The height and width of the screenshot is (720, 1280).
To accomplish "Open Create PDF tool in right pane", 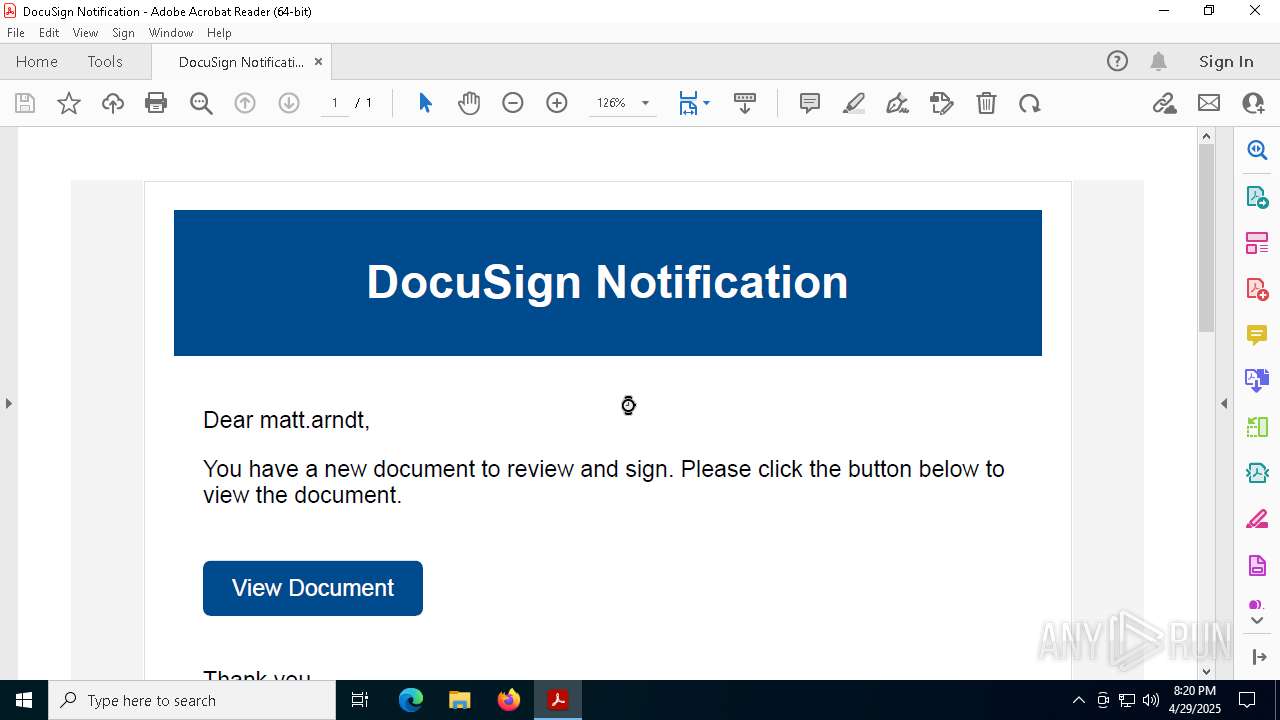I will tap(1257, 289).
